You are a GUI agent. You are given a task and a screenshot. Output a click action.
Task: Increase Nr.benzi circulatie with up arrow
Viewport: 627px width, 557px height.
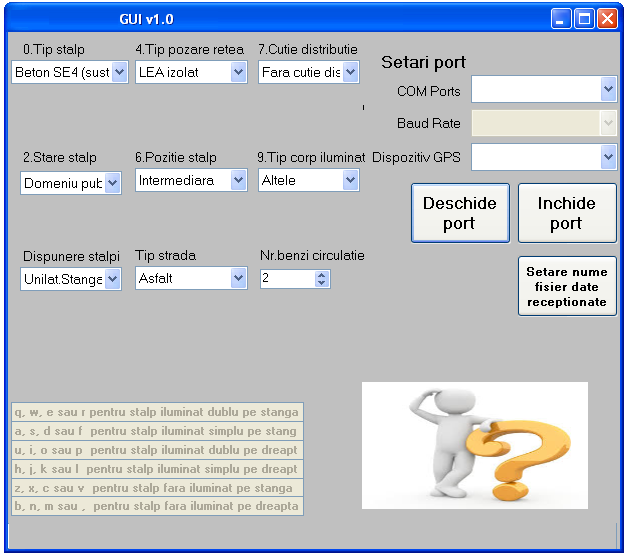(x=321, y=275)
